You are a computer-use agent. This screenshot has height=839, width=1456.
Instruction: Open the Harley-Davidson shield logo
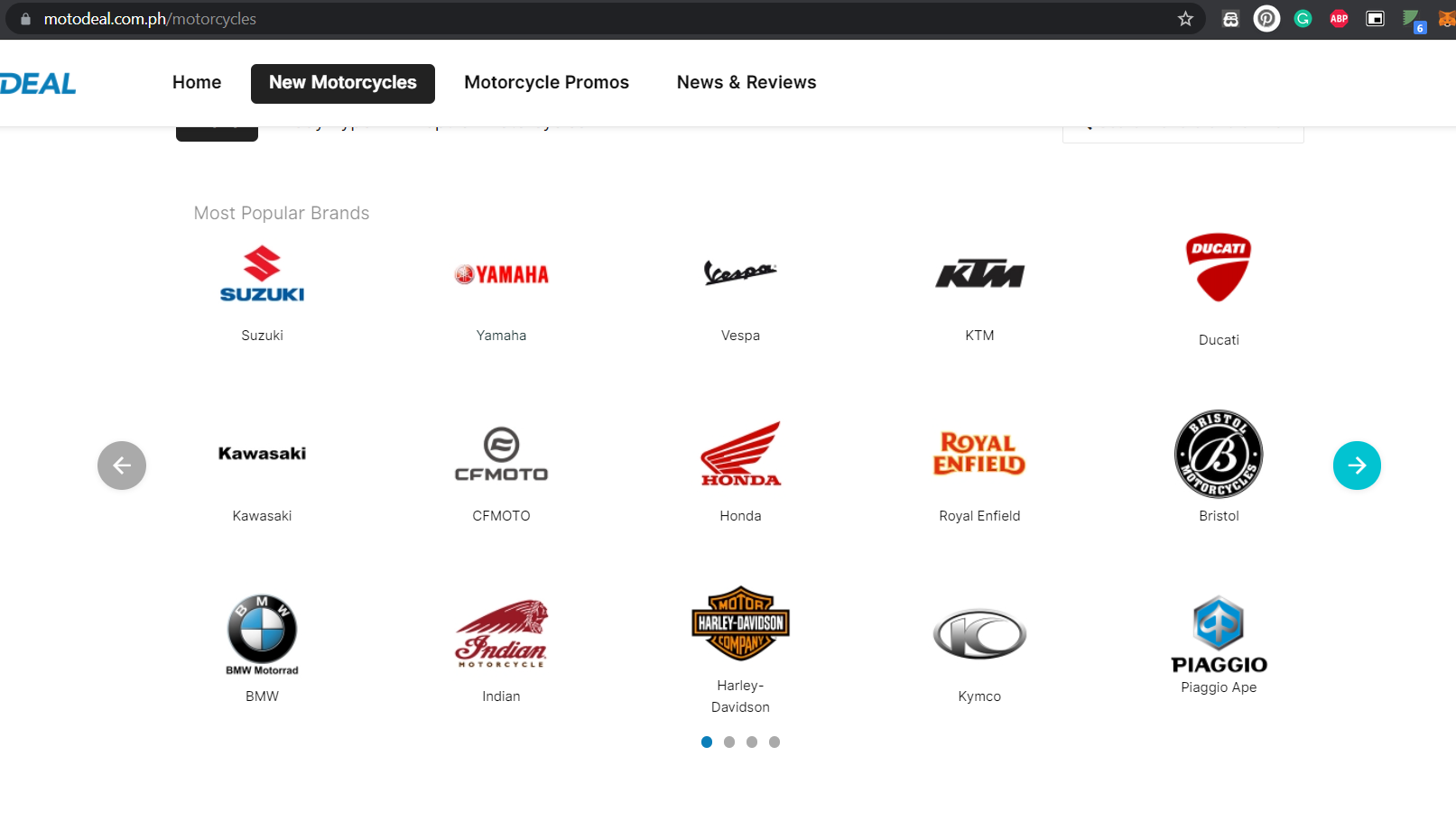(740, 623)
